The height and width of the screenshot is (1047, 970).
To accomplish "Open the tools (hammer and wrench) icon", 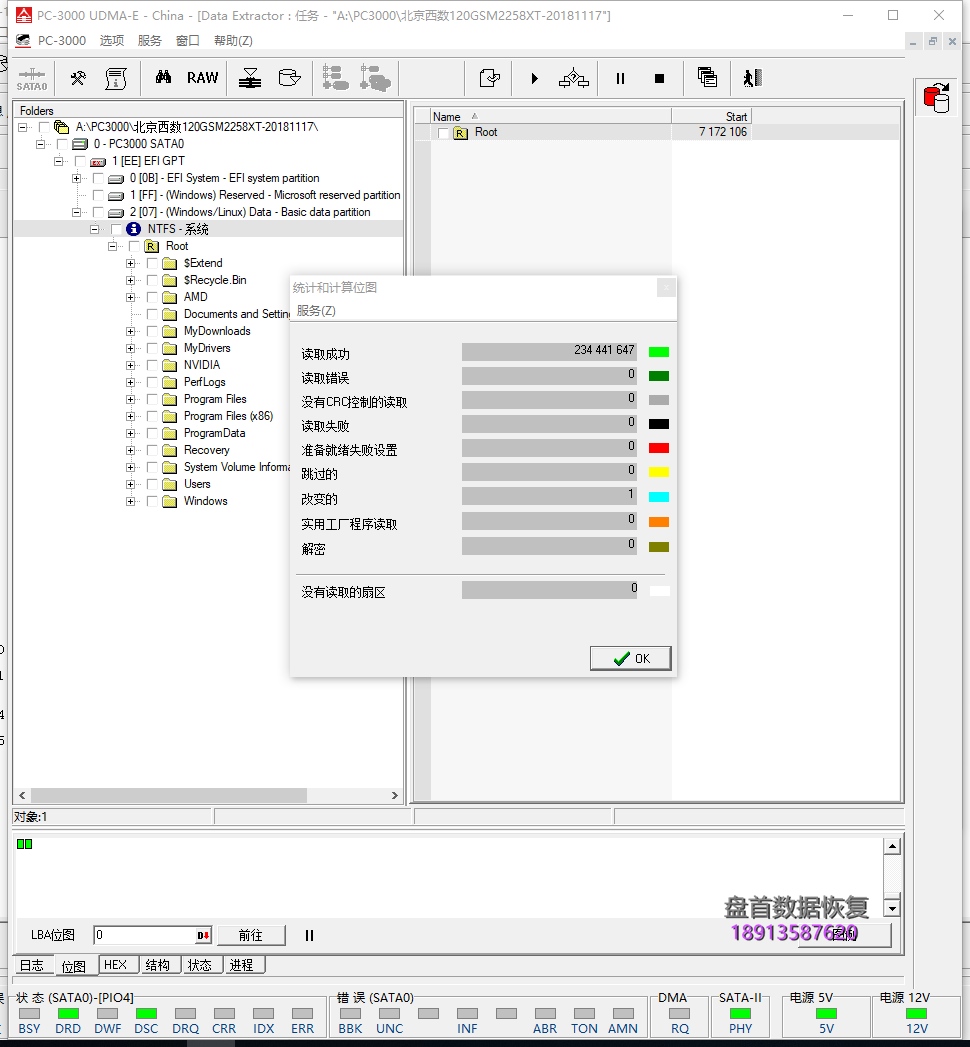I will pyautogui.click(x=78, y=78).
